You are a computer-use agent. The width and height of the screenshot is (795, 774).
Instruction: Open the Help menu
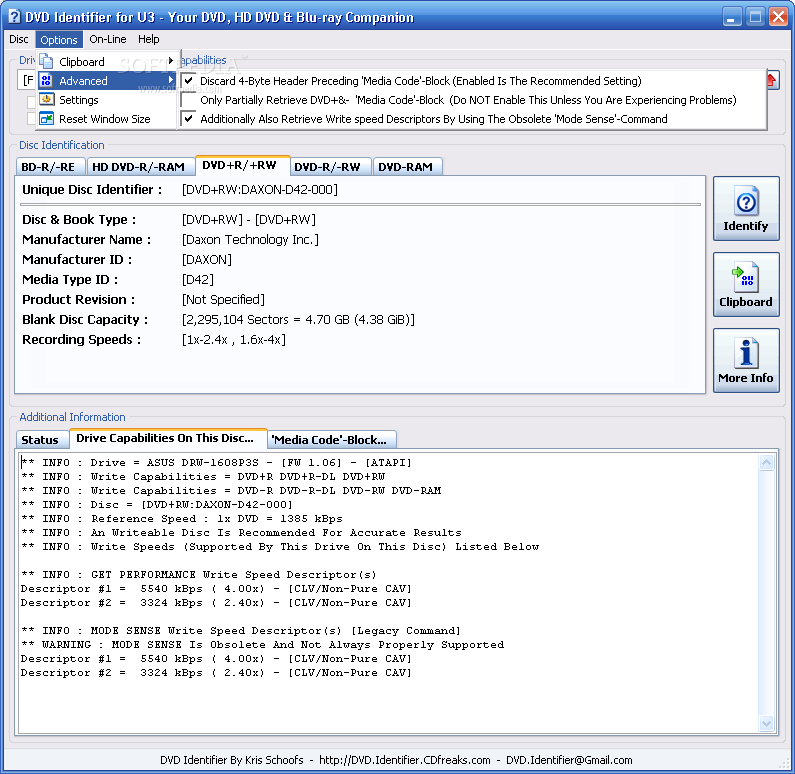[149, 39]
